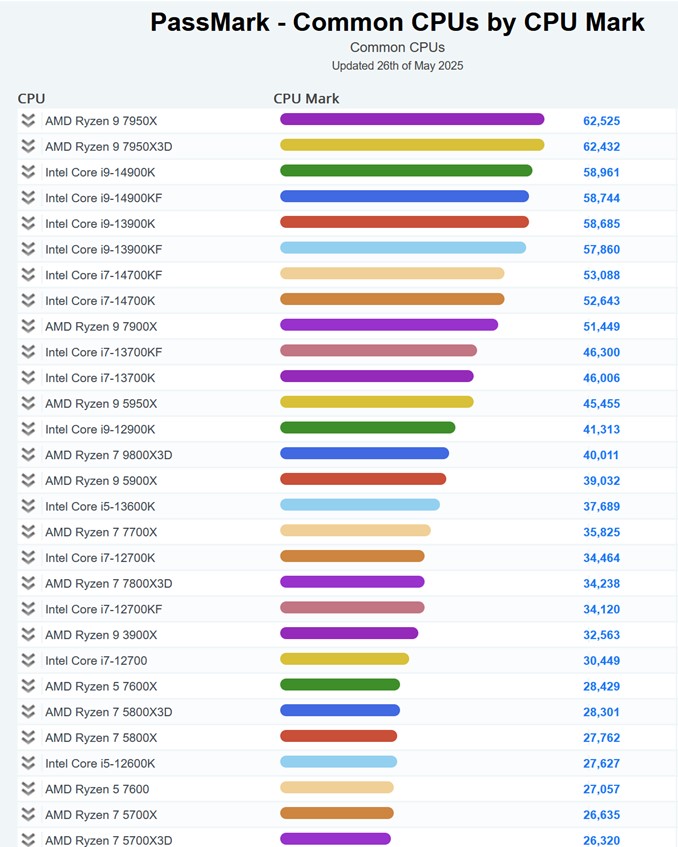Click the score 28,429

click(x=601, y=687)
